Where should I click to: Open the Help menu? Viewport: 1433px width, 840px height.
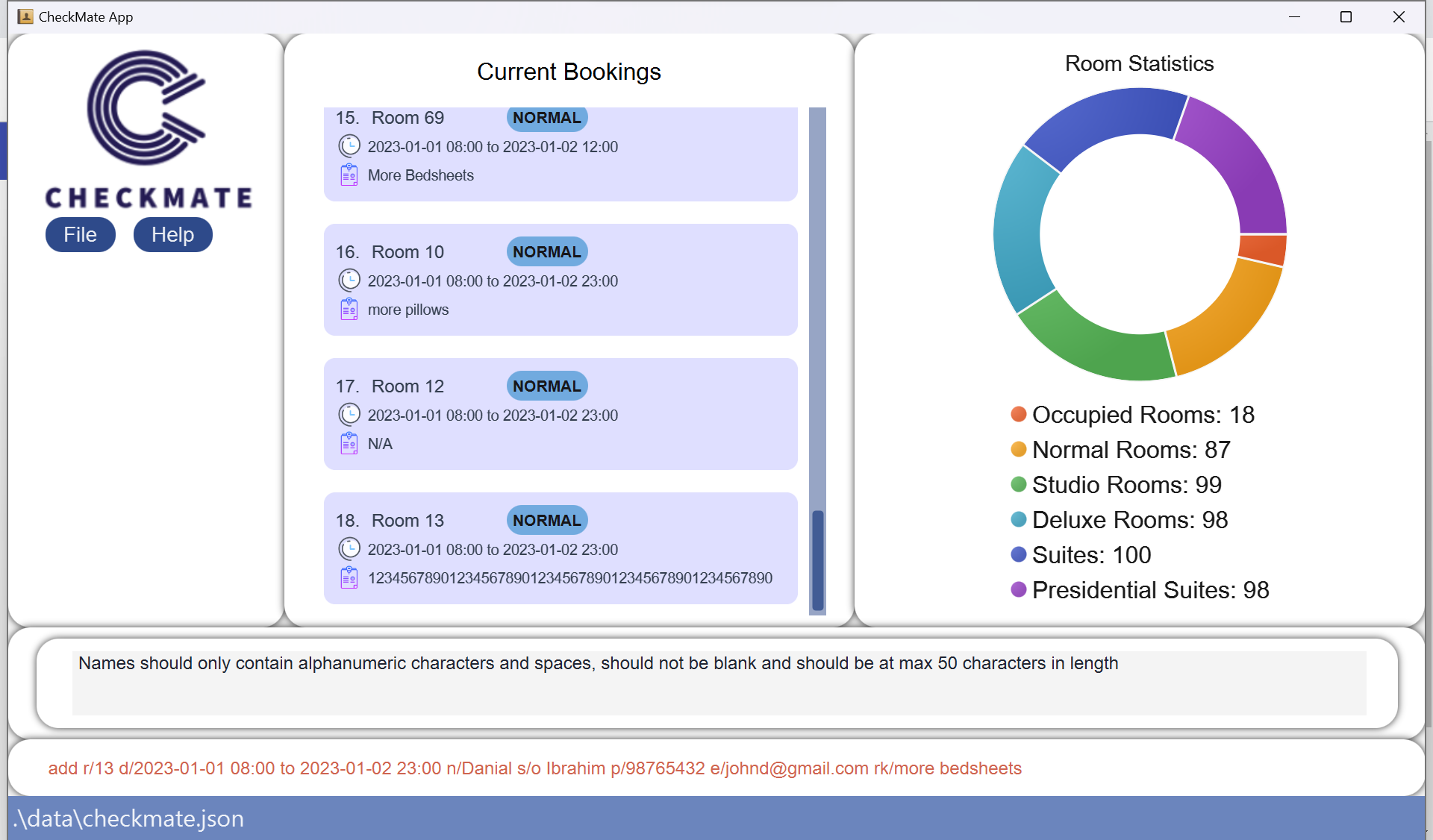tap(172, 235)
